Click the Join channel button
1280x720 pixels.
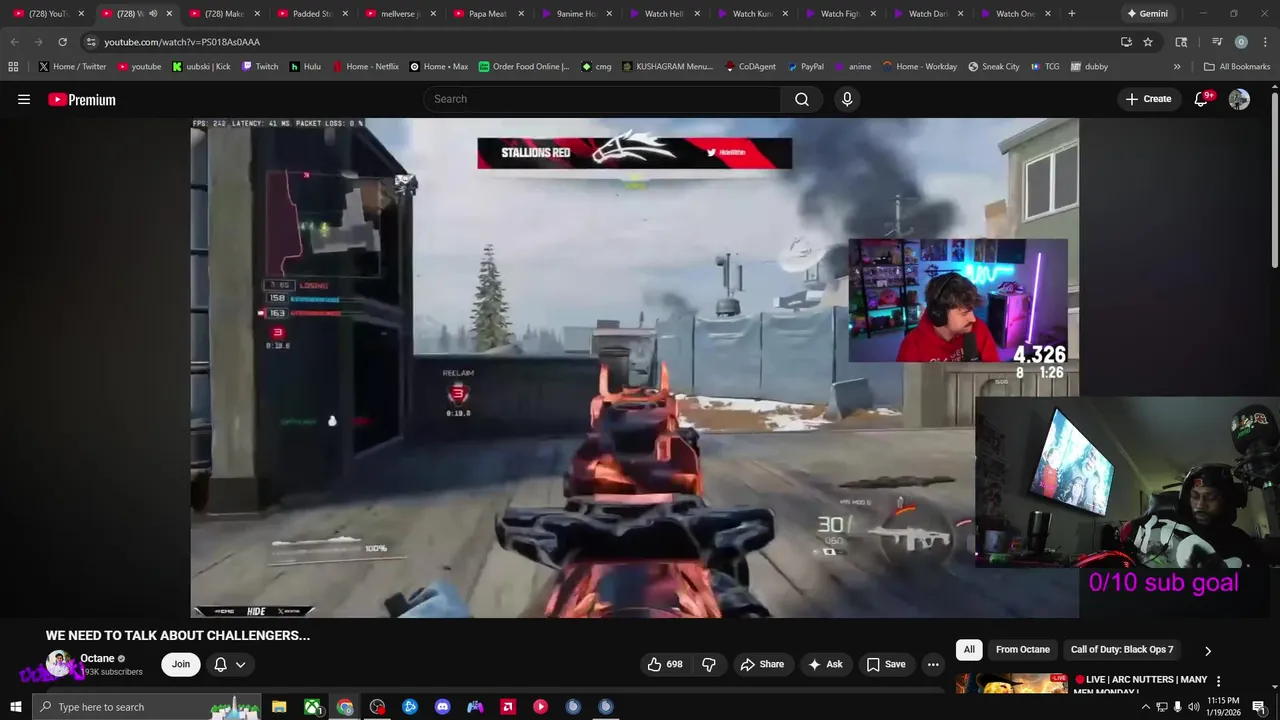coord(180,664)
